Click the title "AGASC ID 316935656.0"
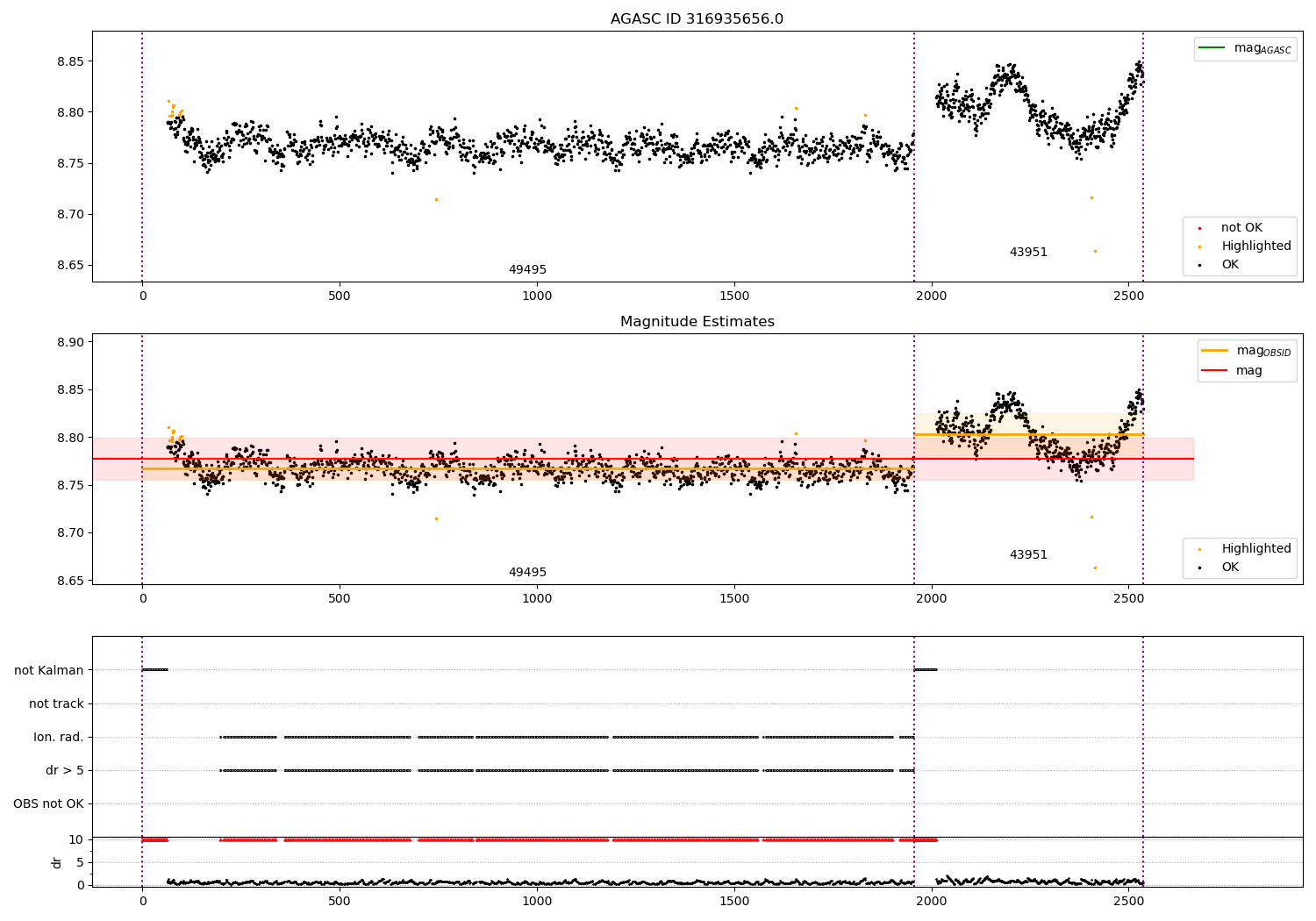The height and width of the screenshot is (921, 1316). (697, 19)
